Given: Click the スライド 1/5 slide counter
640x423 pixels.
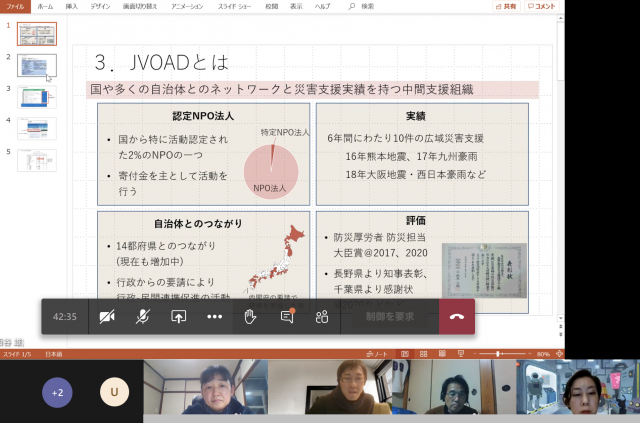Looking at the screenshot, I should [x=17, y=354].
